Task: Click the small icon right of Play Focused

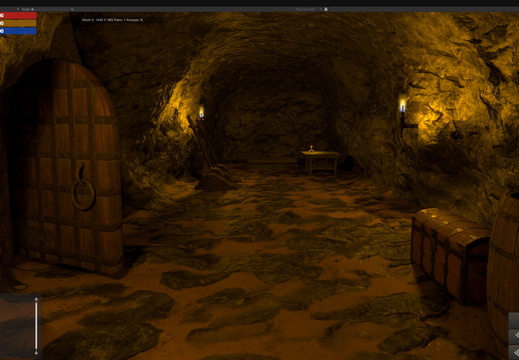Action: (326, 9)
